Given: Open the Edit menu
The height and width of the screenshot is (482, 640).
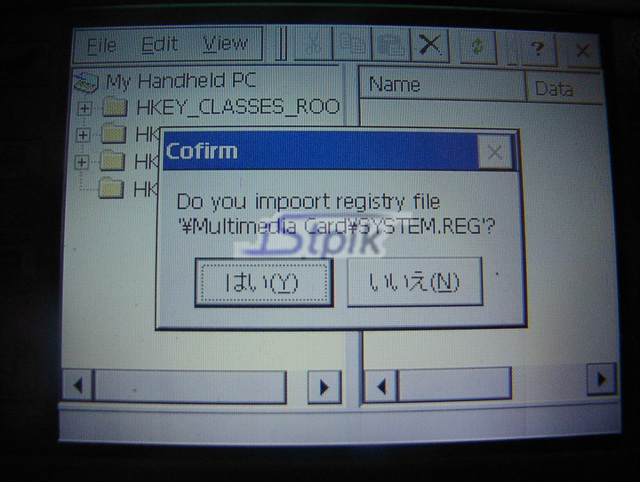Looking at the screenshot, I should pyautogui.click(x=159, y=45).
